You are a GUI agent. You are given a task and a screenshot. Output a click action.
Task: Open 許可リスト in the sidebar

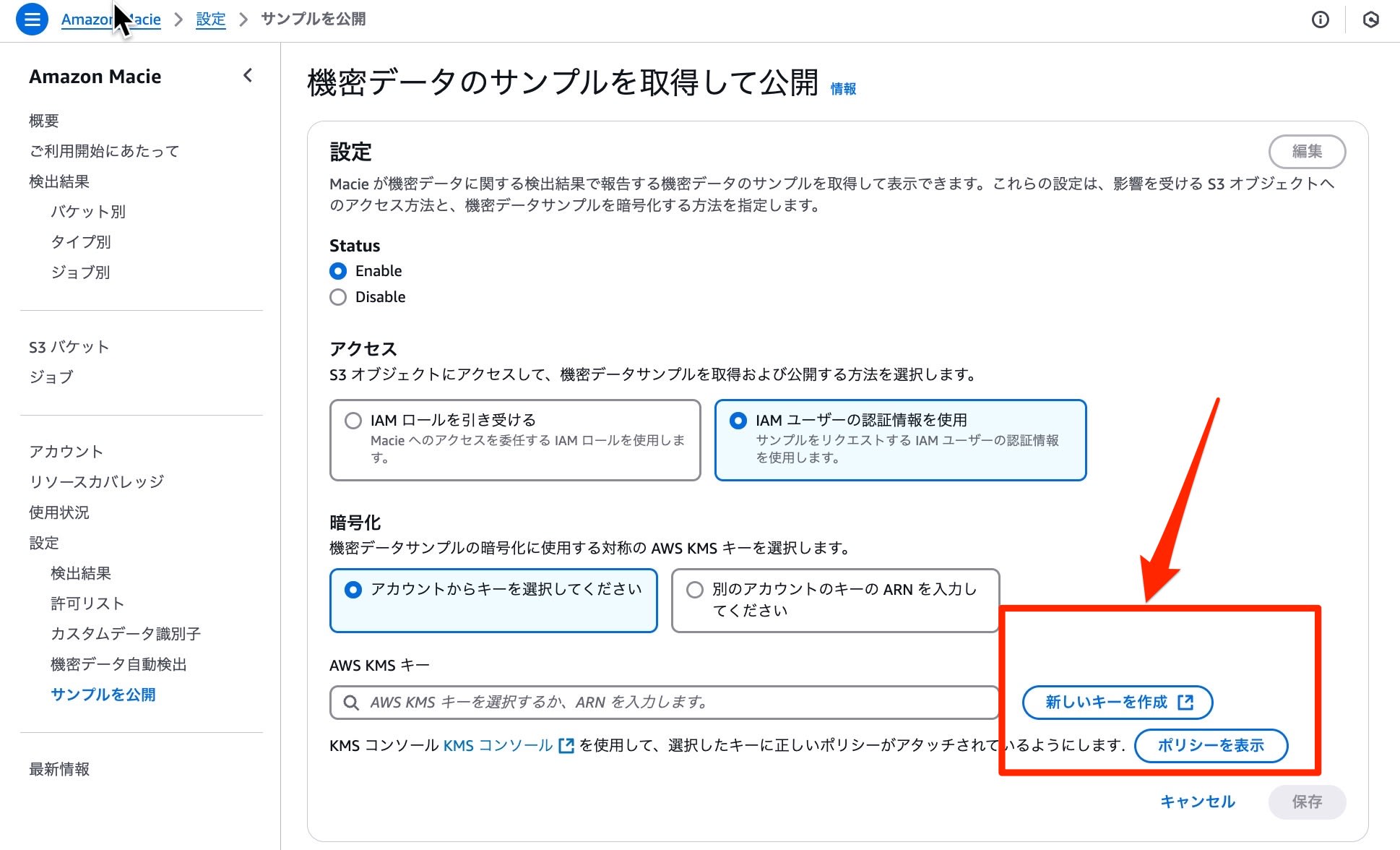(x=87, y=604)
